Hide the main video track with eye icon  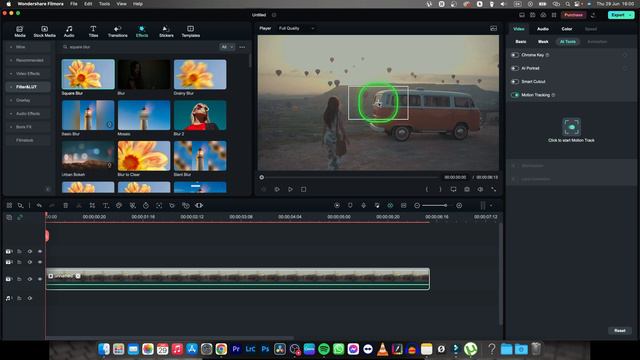pyautogui.click(x=40, y=279)
